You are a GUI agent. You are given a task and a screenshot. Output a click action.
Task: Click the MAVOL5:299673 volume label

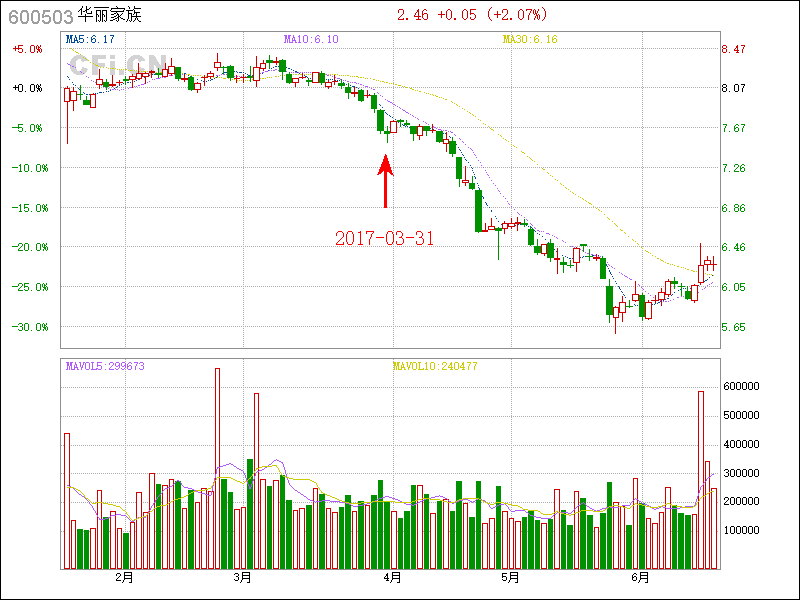105,366
